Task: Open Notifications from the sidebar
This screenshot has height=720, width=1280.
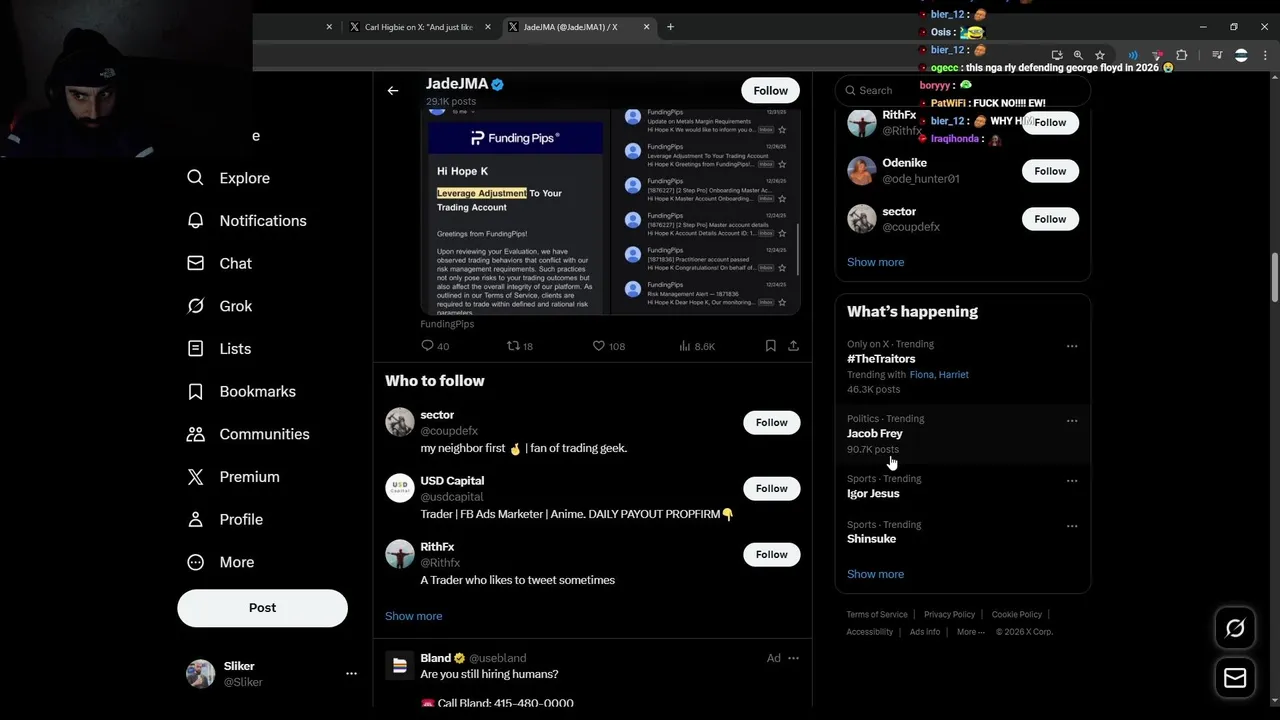Action: [247, 221]
